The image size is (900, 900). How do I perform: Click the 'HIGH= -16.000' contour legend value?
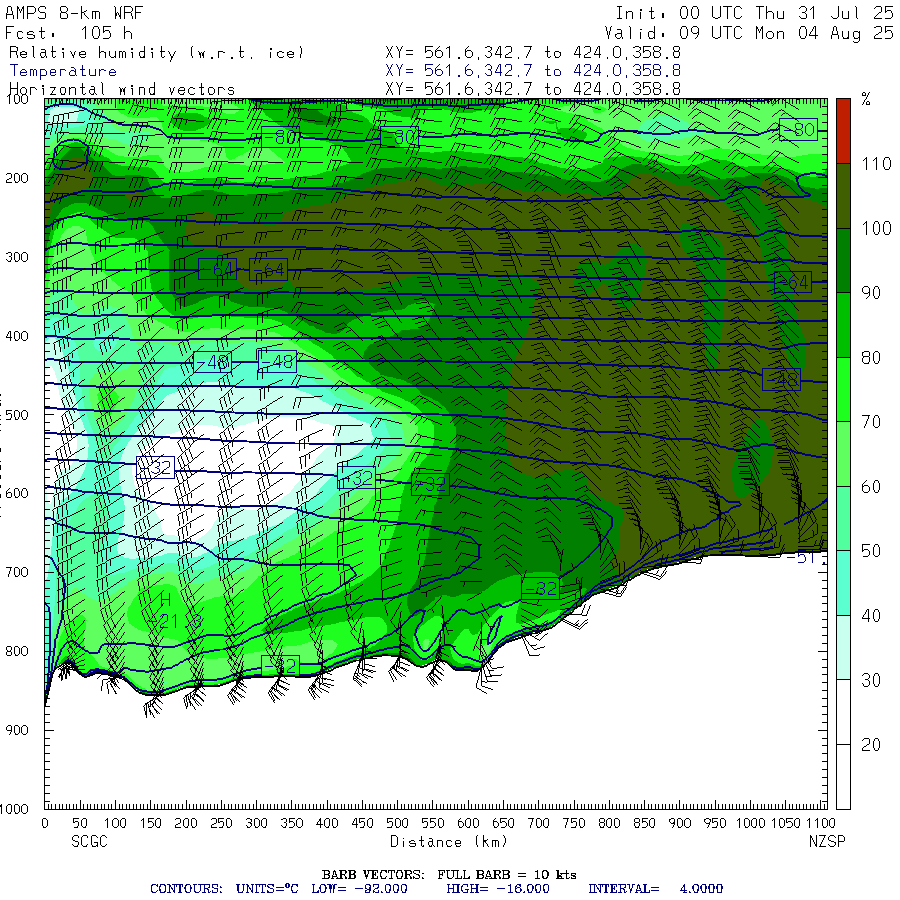[498, 889]
